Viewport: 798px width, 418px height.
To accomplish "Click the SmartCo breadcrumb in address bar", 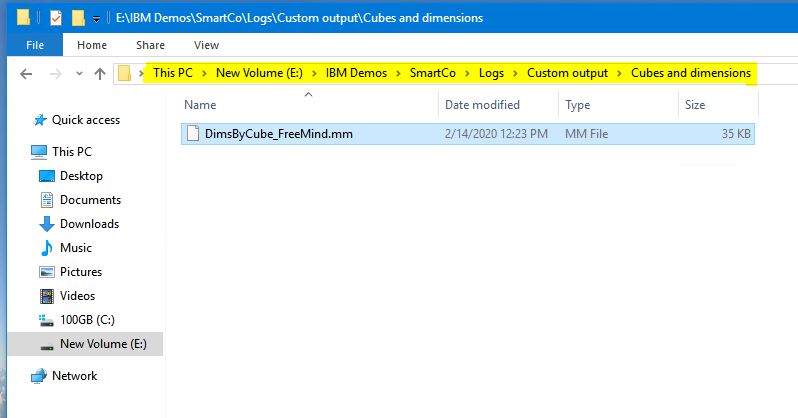I will pos(431,73).
